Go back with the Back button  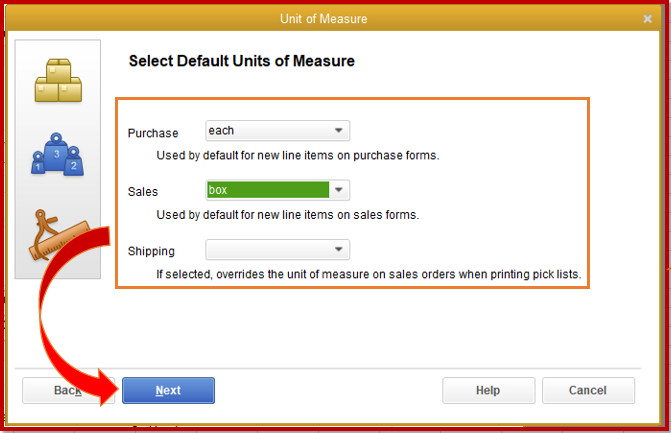point(66,390)
